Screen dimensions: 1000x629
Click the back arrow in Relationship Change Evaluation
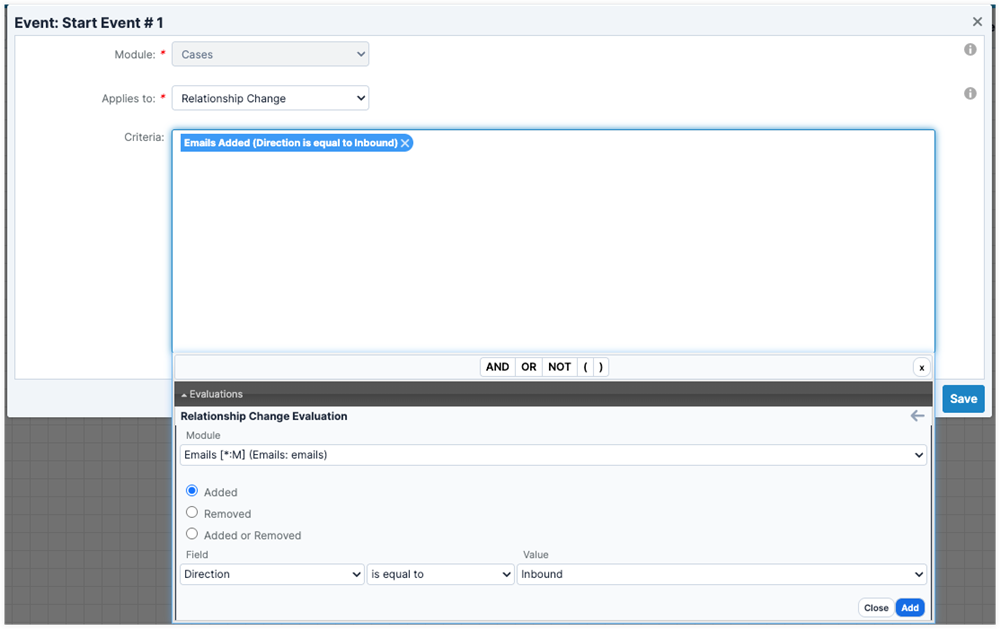[x=917, y=416]
